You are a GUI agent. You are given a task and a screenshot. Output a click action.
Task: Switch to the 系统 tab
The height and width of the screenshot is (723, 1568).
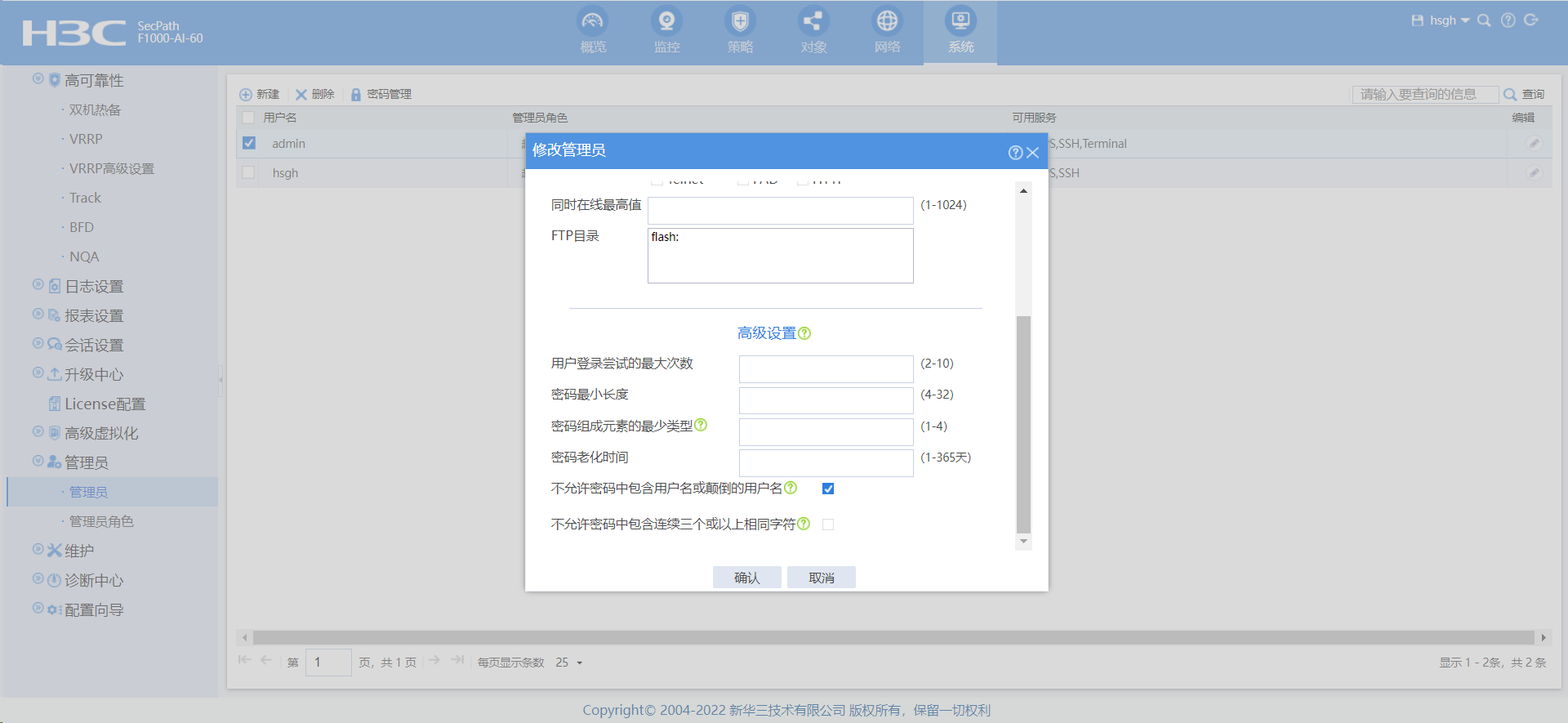[x=960, y=31]
